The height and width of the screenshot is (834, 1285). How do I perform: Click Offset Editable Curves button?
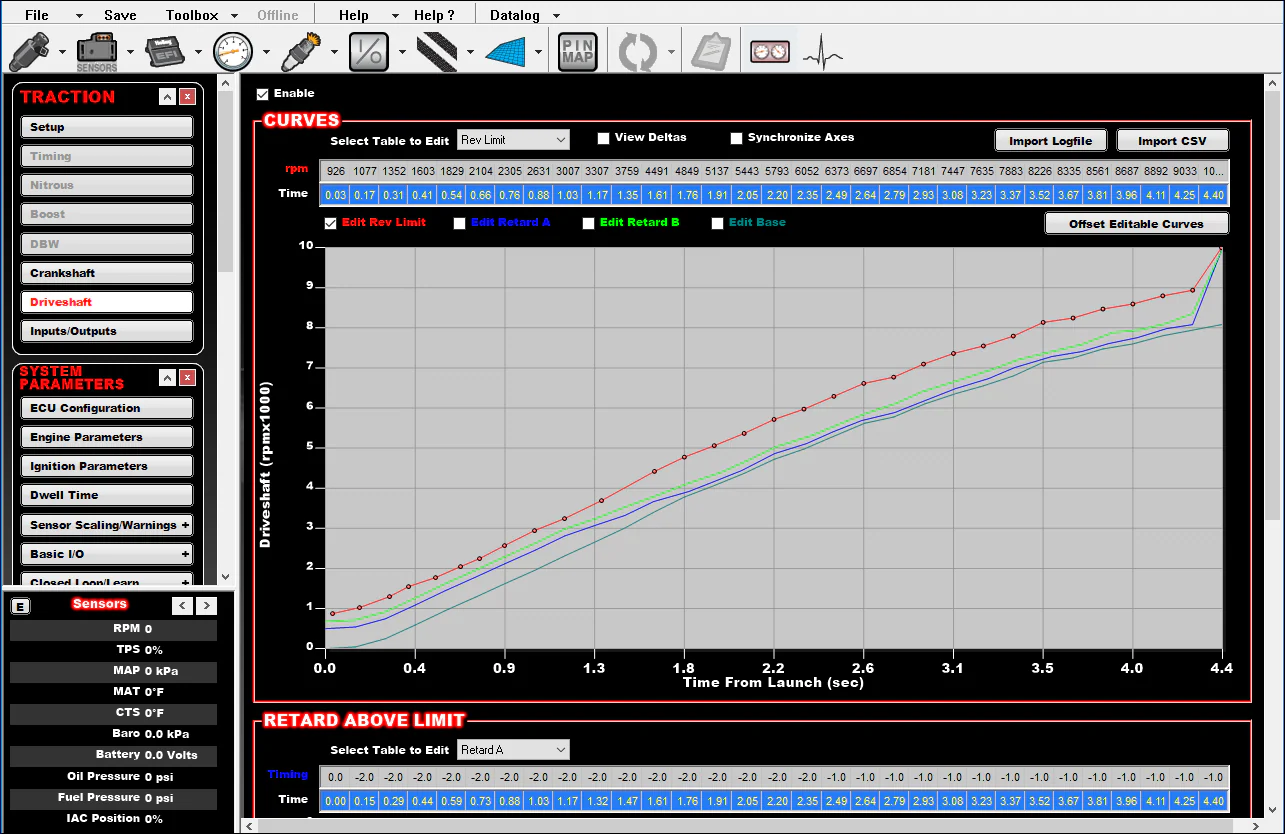click(1136, 222)
